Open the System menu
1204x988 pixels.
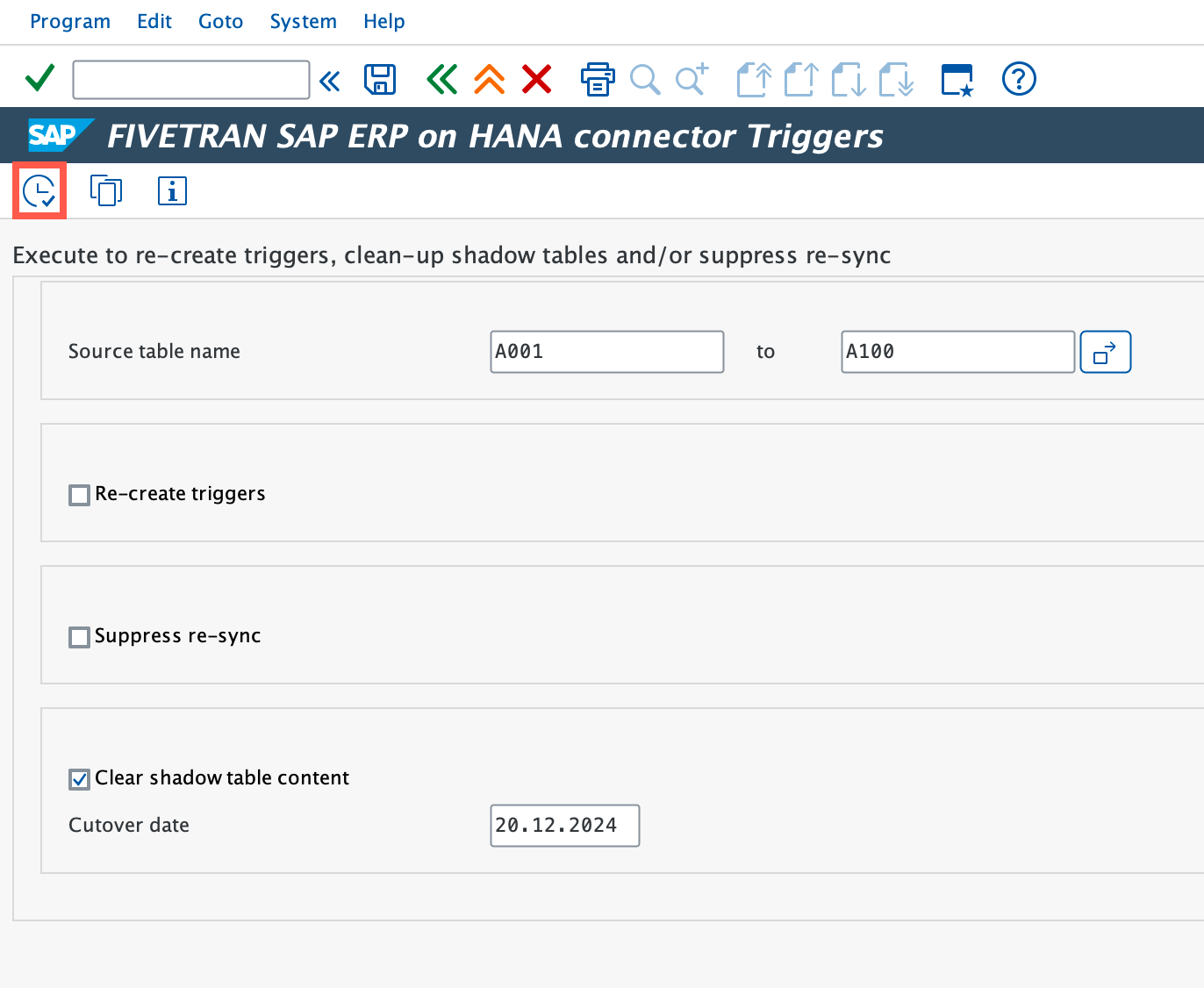click(x=304, y=21)
